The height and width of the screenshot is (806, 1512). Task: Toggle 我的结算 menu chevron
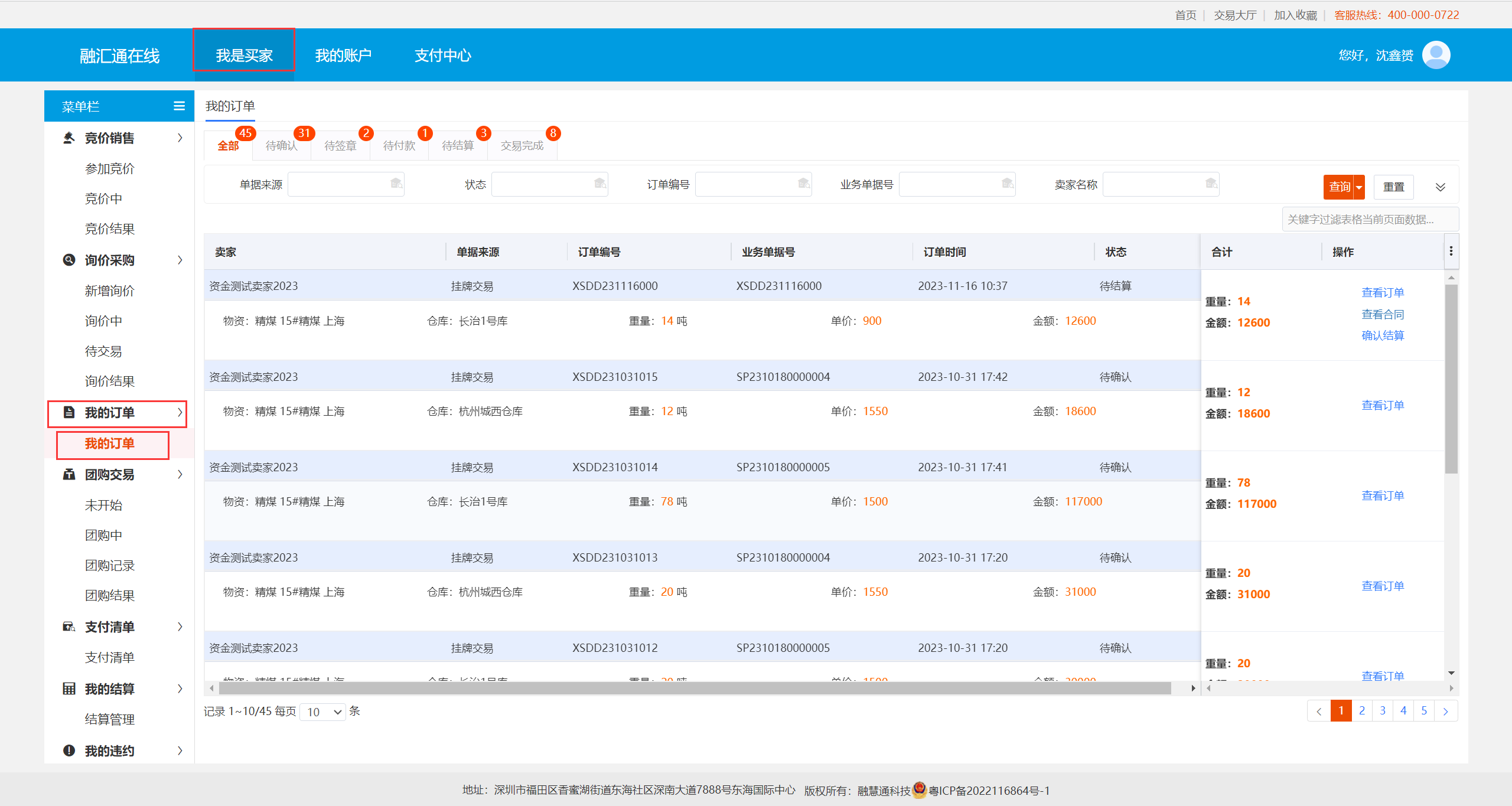[180, 688]
